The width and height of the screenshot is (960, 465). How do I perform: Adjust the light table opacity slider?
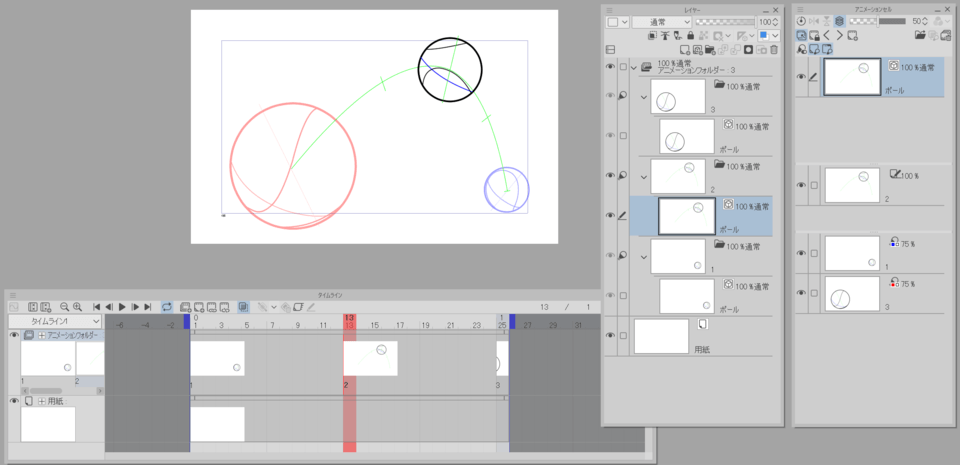(878, 21)
